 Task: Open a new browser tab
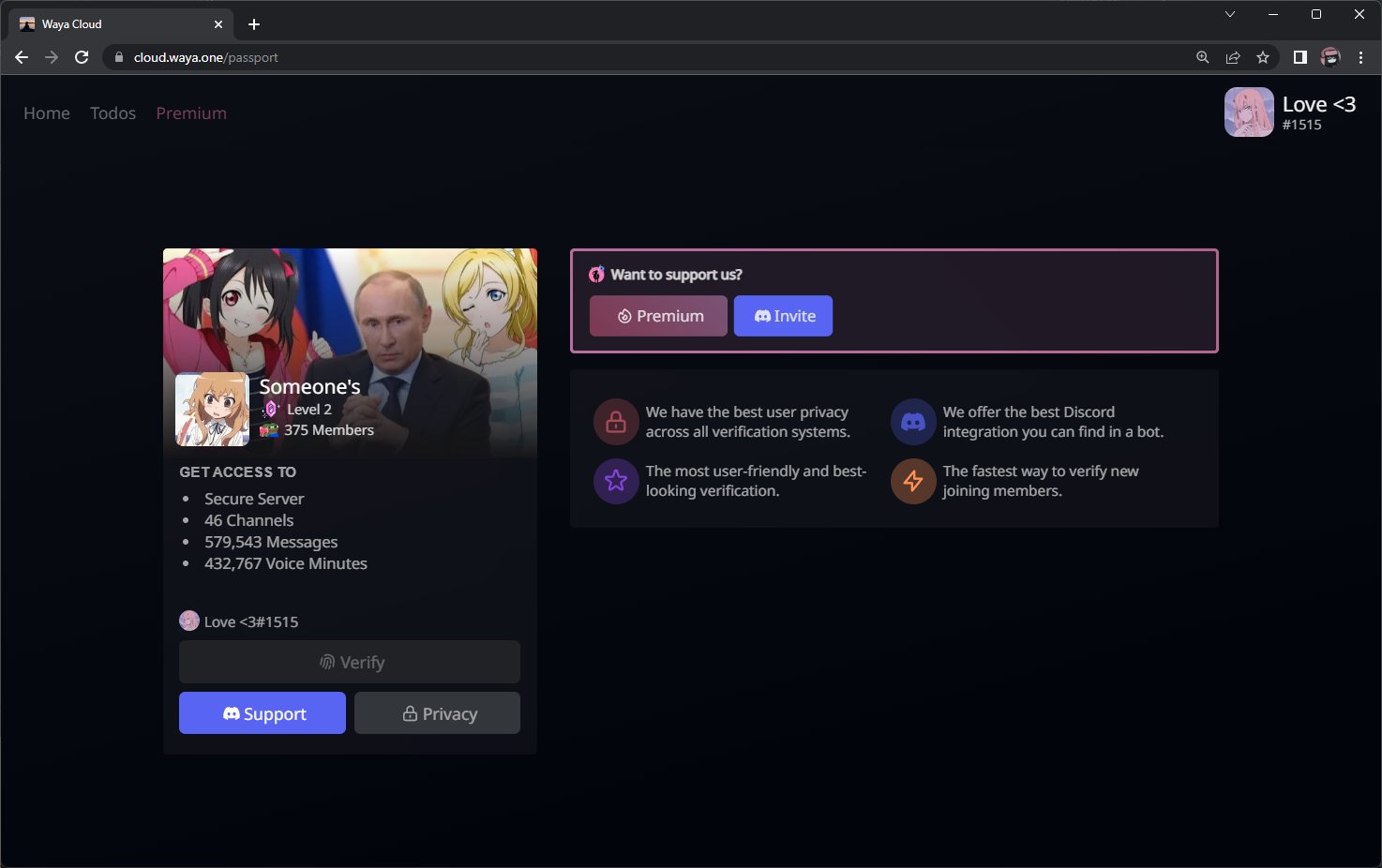coord(254,24)
